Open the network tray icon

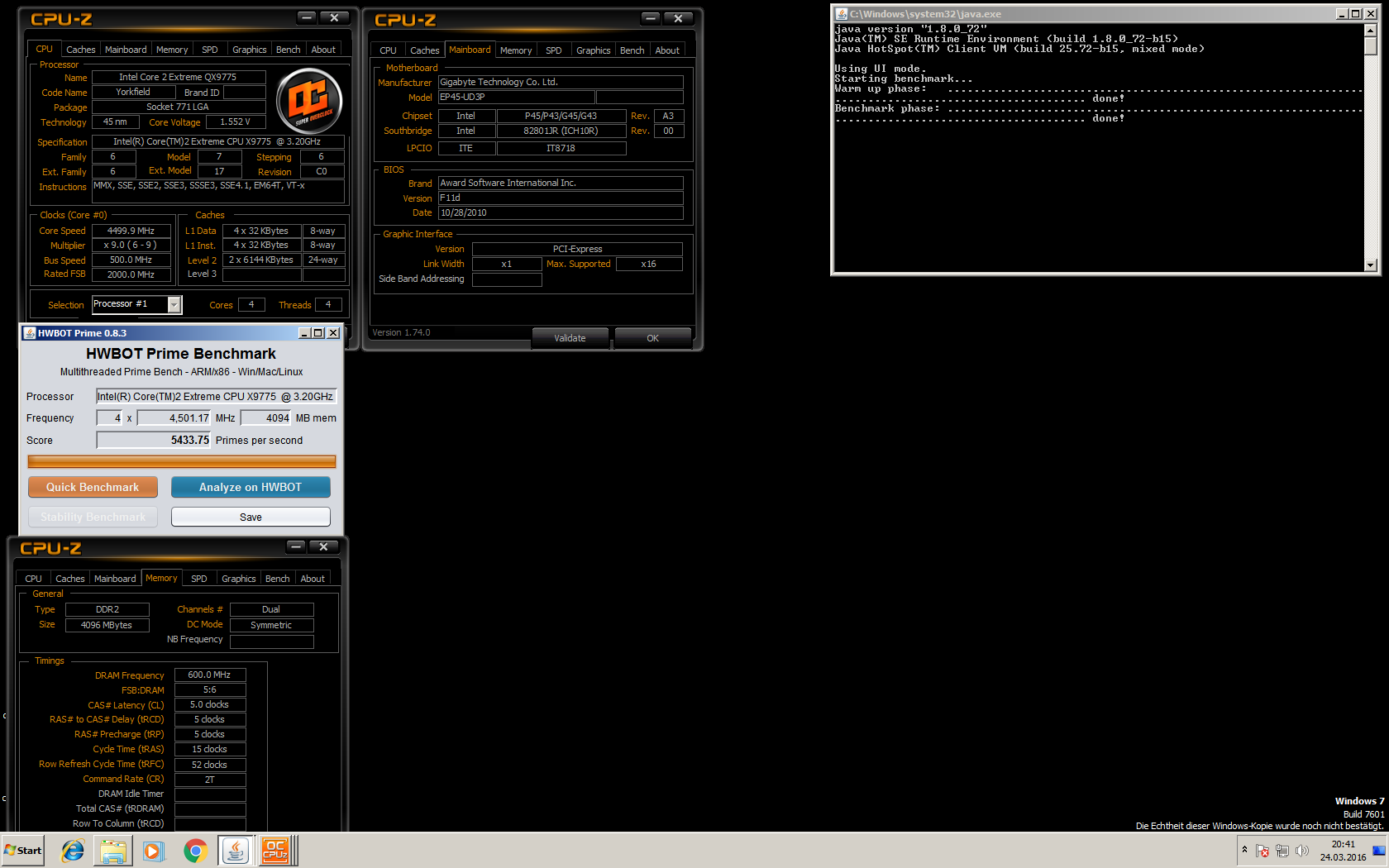(1282, 851)
